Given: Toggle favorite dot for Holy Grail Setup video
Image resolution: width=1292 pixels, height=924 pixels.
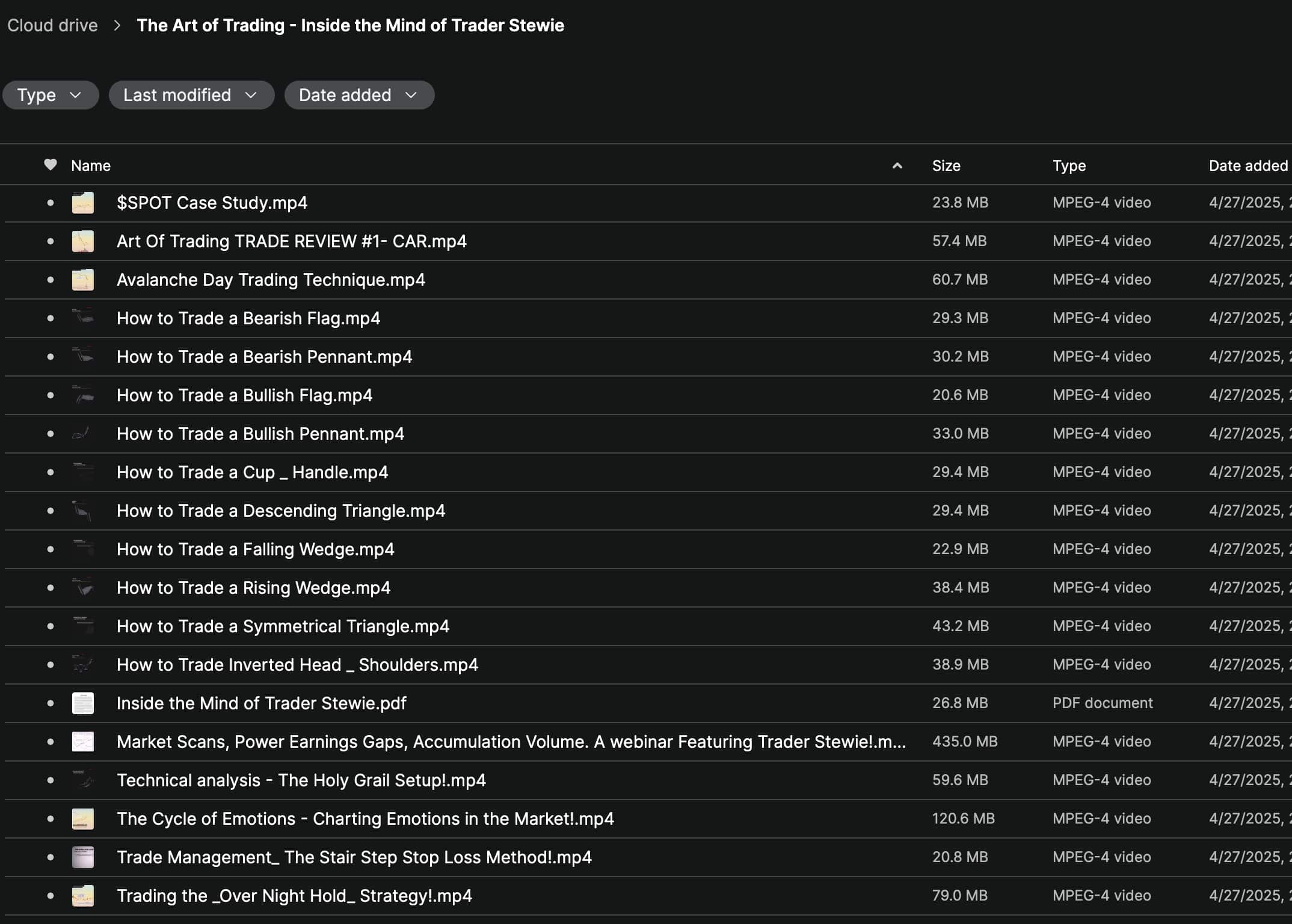Looking at the screenshot, I should pyautogui.click(x=51, y=780).
